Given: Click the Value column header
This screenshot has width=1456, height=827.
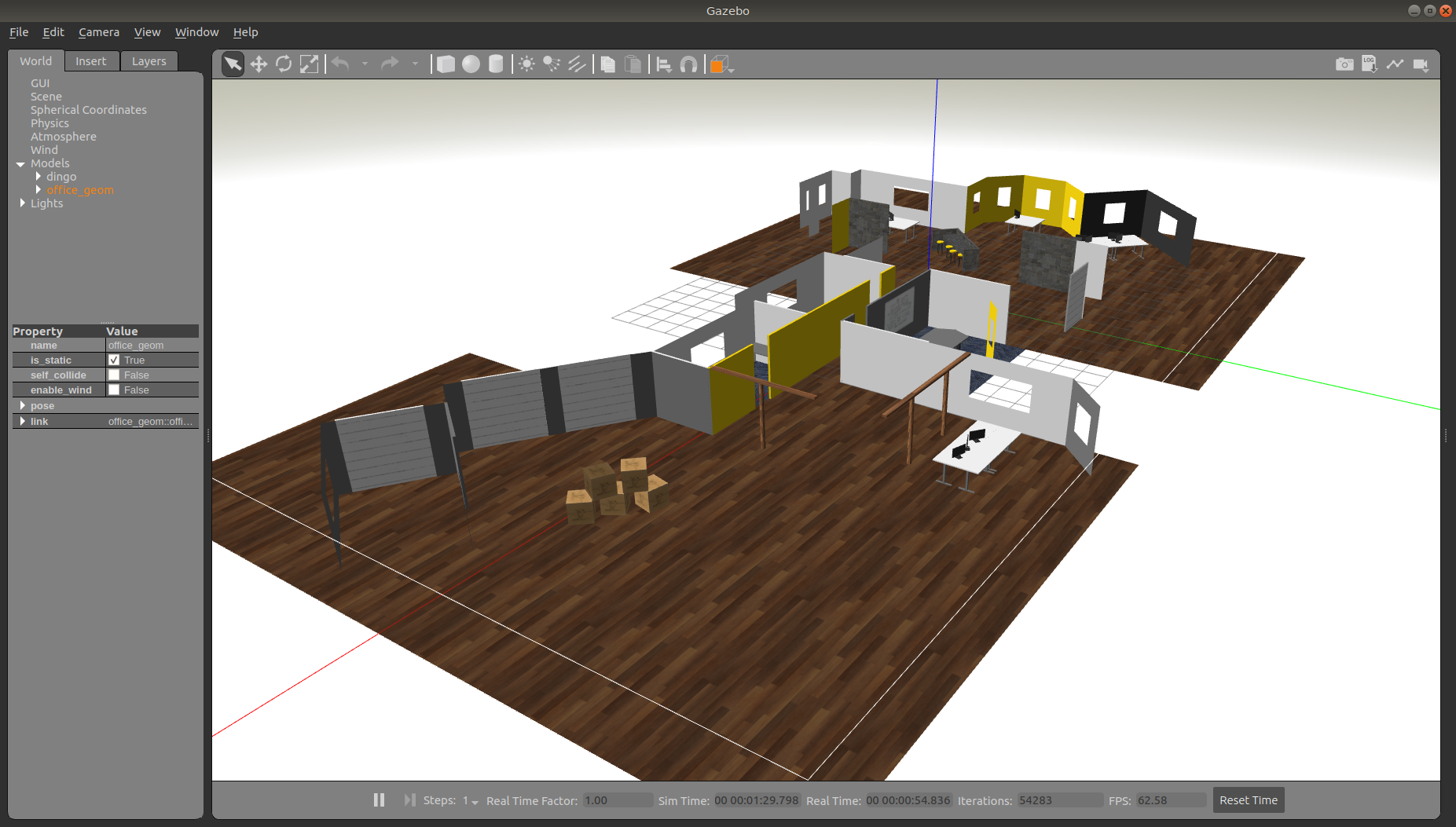Looking at the screenshot, I should click(x=152, y=331).
